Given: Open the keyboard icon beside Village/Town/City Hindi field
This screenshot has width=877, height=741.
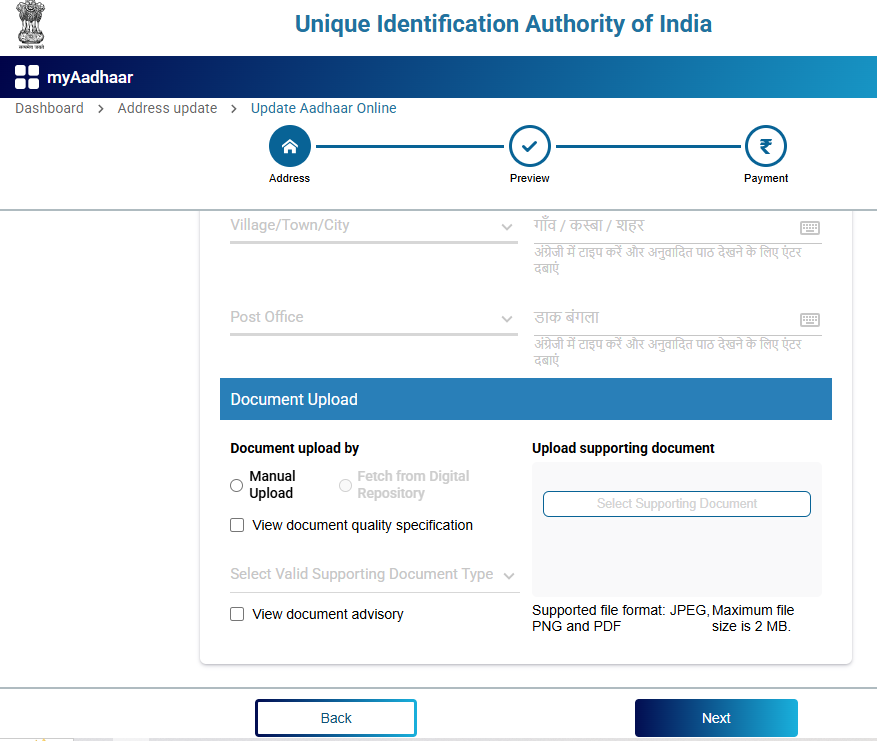Looking at the screenshot, I should [x=810, y=227].
